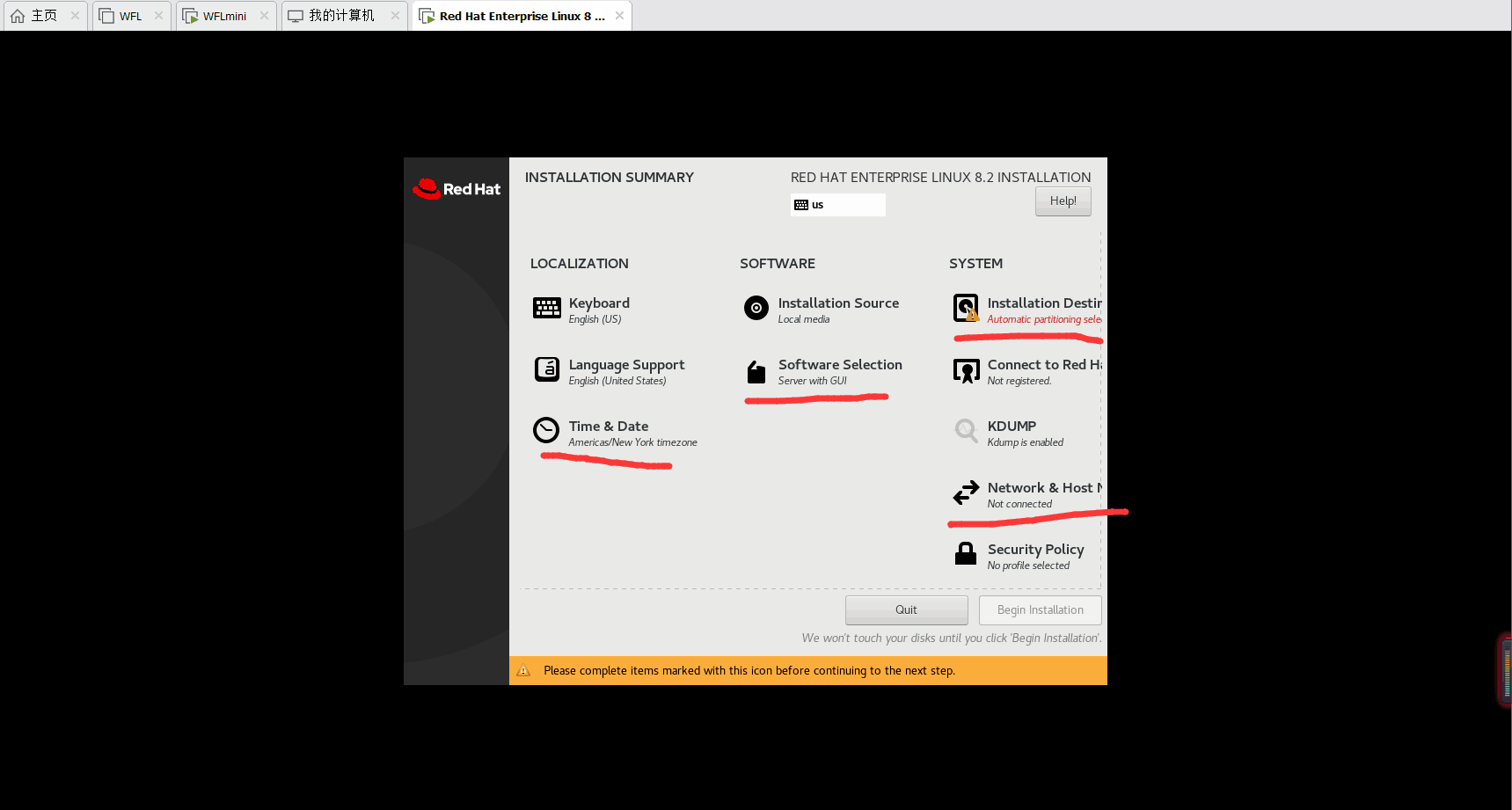Open Installation Destination spoke
This screenshot has width=1512, height=810.
(1044, 303)
